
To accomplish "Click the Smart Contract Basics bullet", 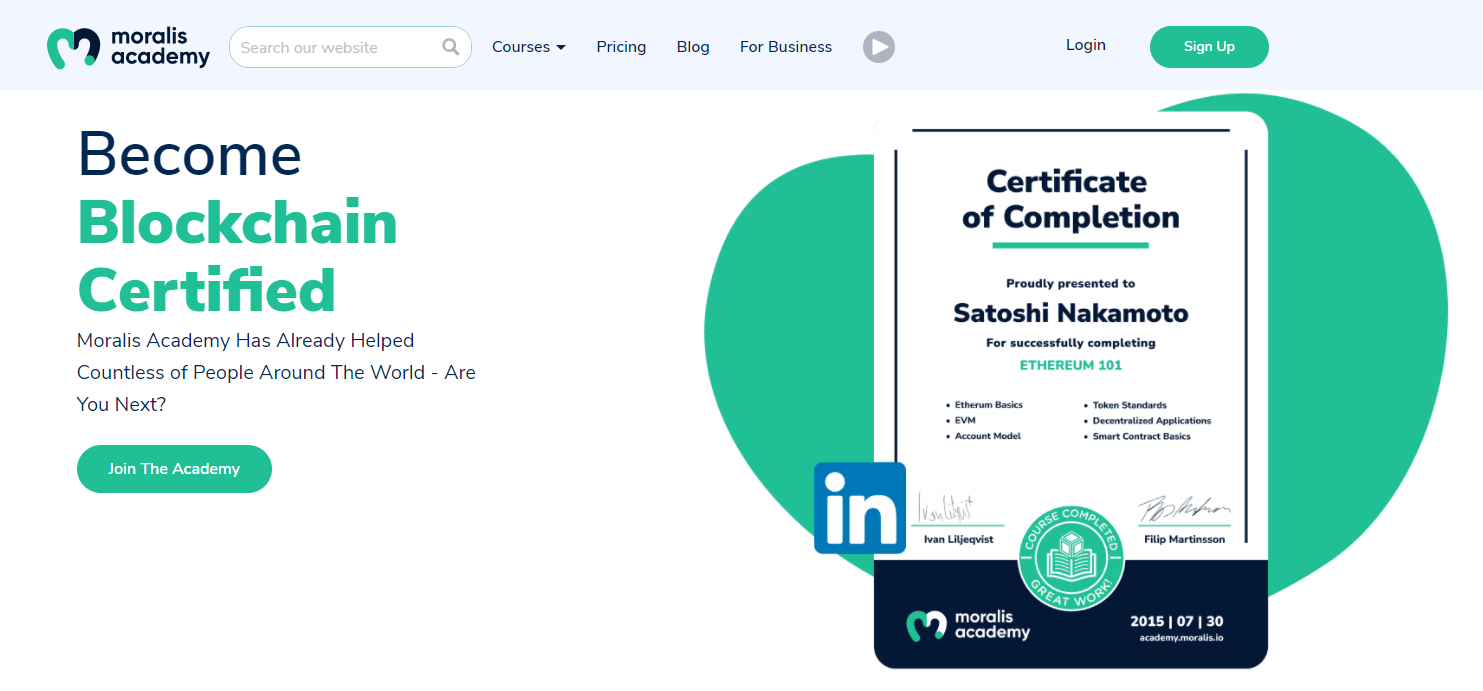I will coord(1141,437).
